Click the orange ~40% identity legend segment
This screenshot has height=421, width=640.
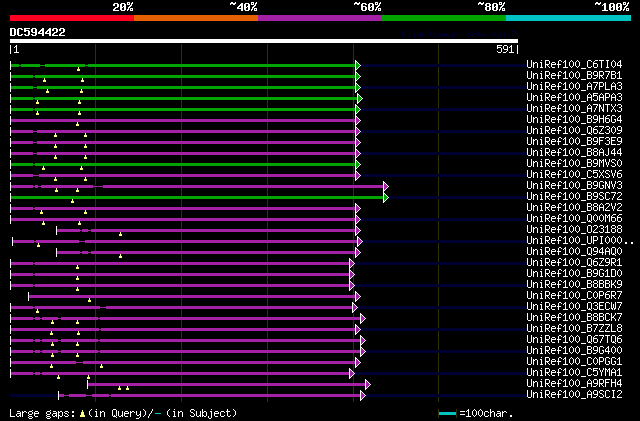(x=196, y=18)
